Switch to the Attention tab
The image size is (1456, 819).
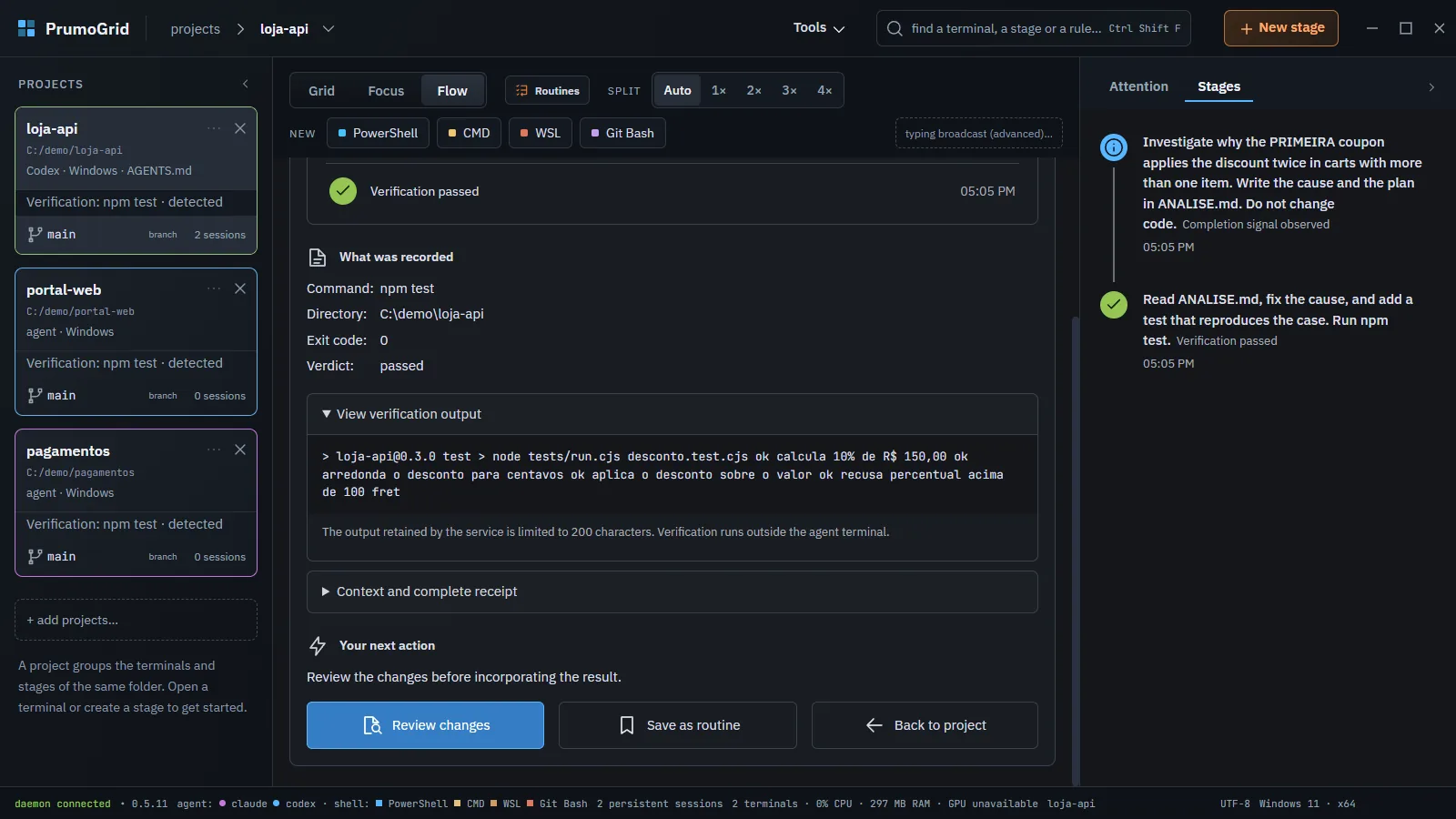click(x=1138, y=86)
